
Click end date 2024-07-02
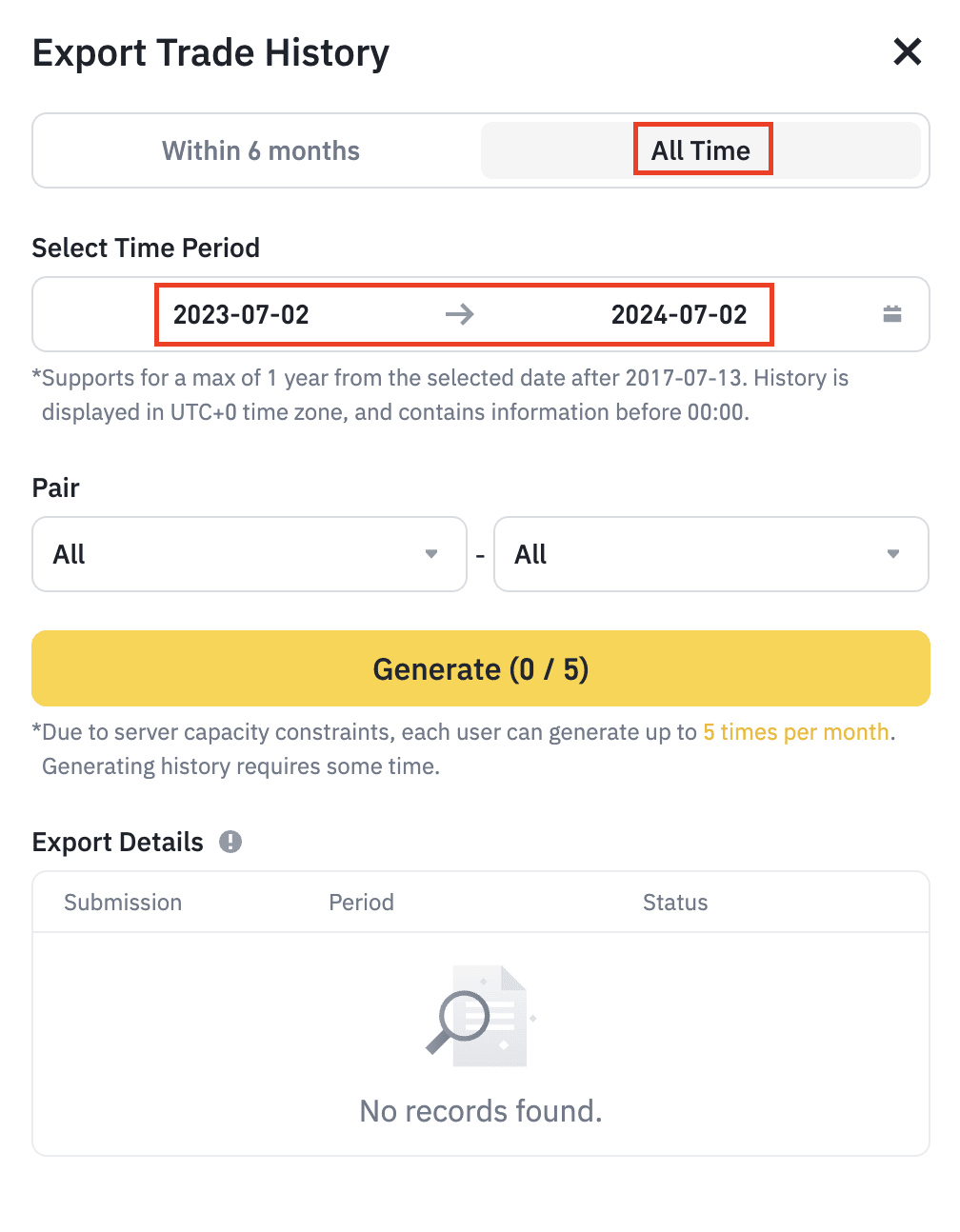679,314
